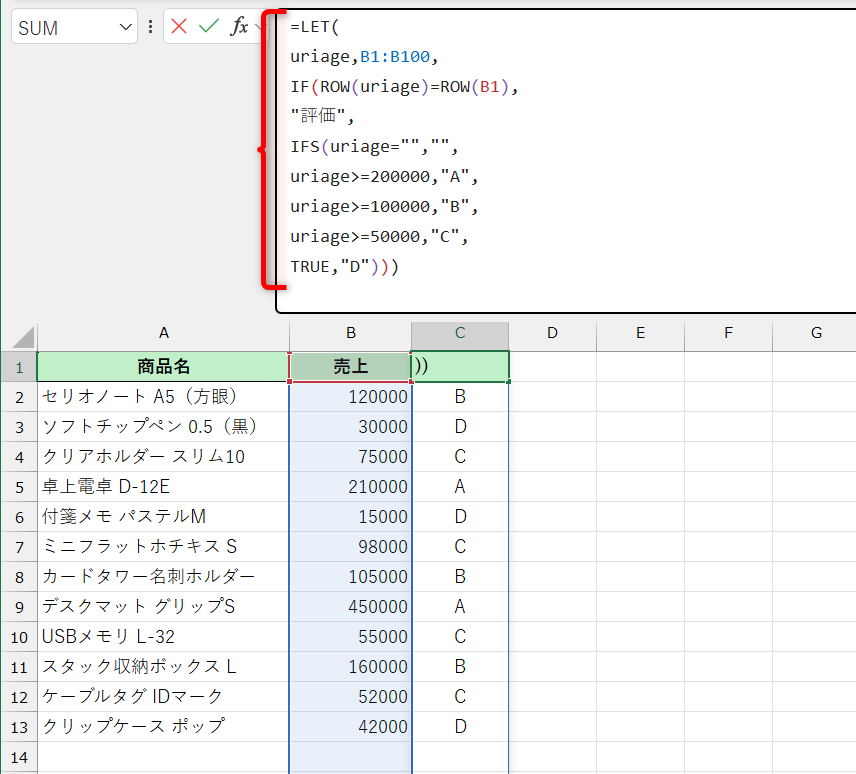The width and height of the screenshot is (856, 774).
Task: Select column header G
Action: (815, 334)
